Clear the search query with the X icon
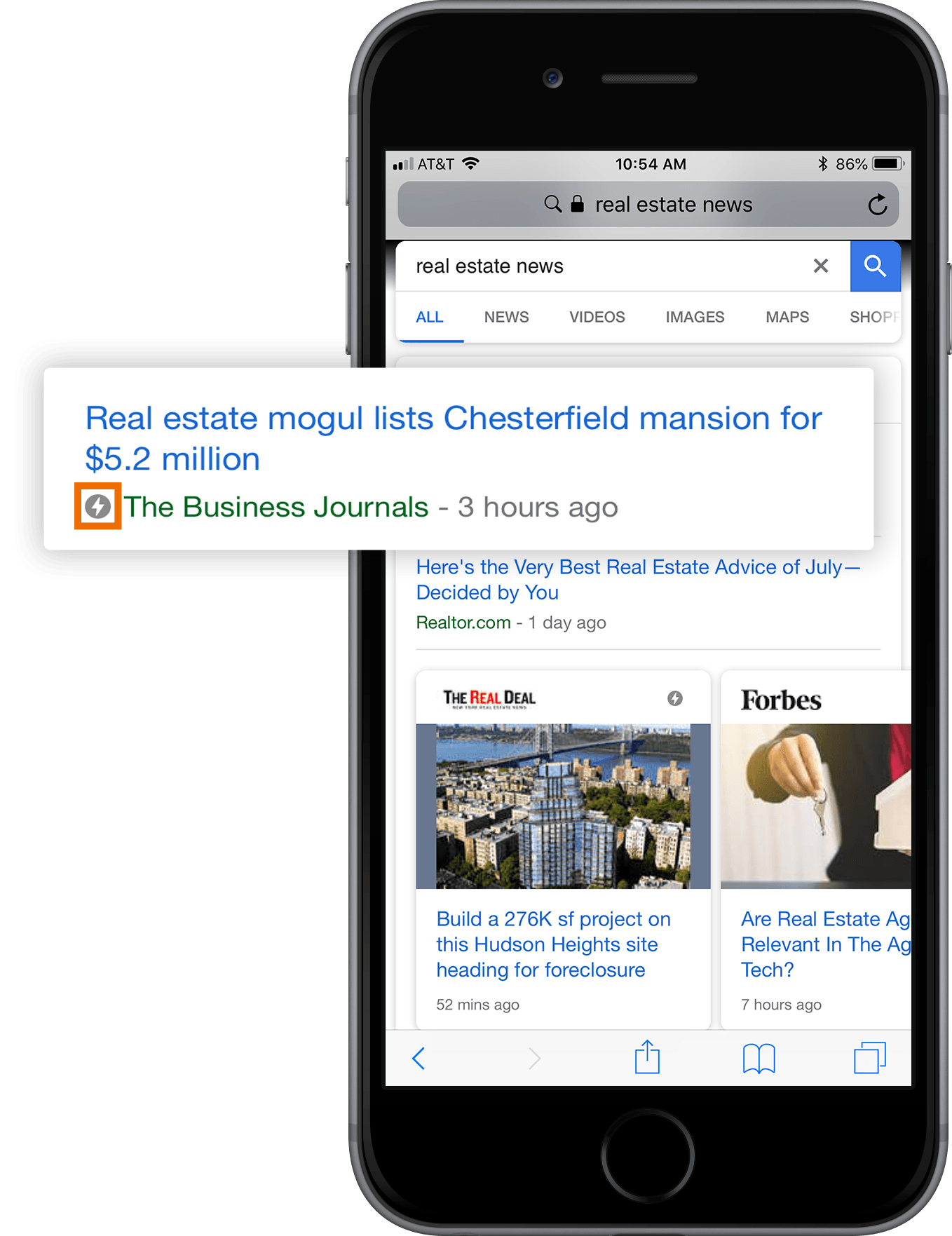The width and height of the screenshot is (952, 1236). pyautogui.click(x=821, y=266)
